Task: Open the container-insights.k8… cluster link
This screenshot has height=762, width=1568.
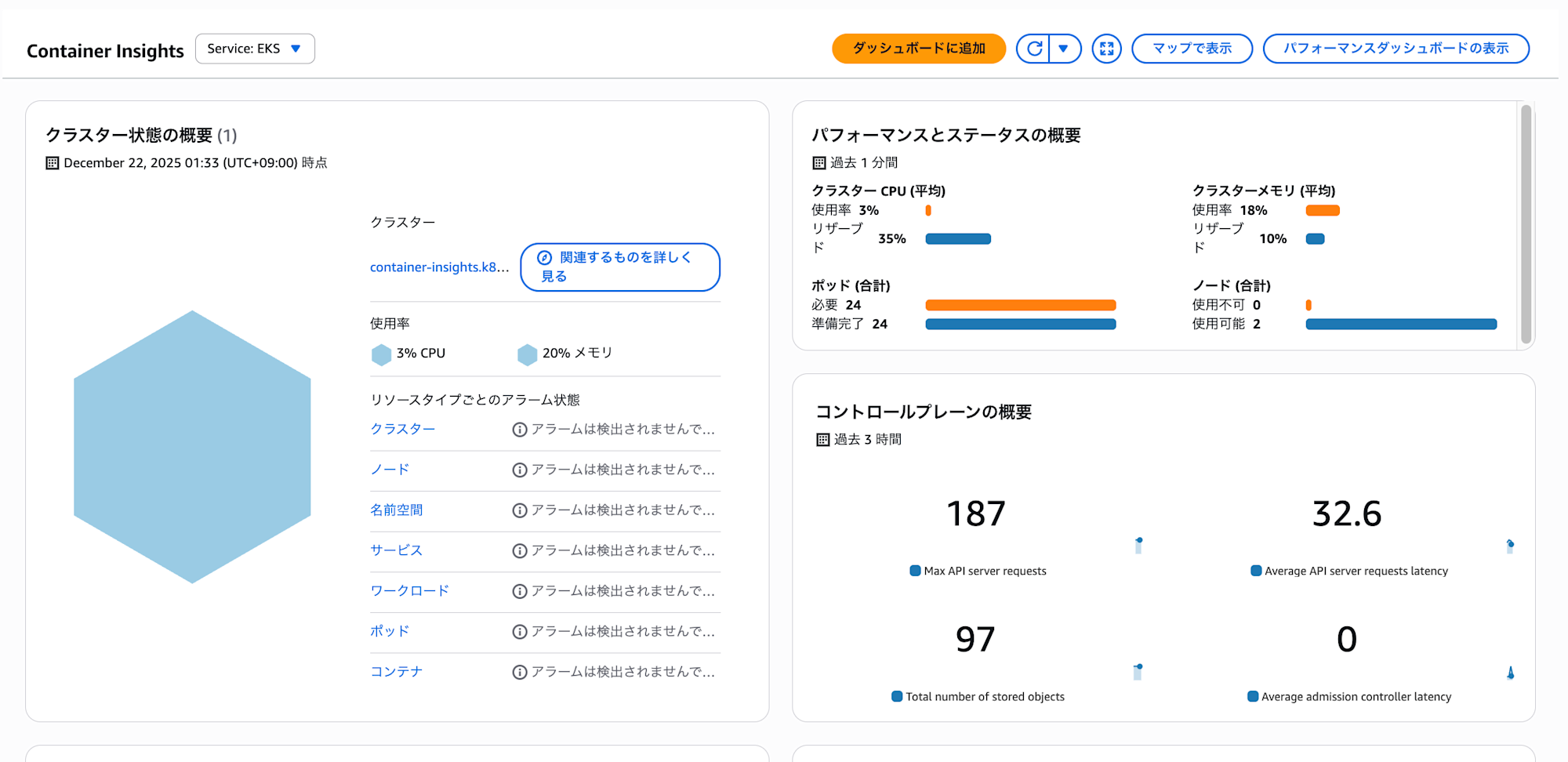Action: coord(439,267)
